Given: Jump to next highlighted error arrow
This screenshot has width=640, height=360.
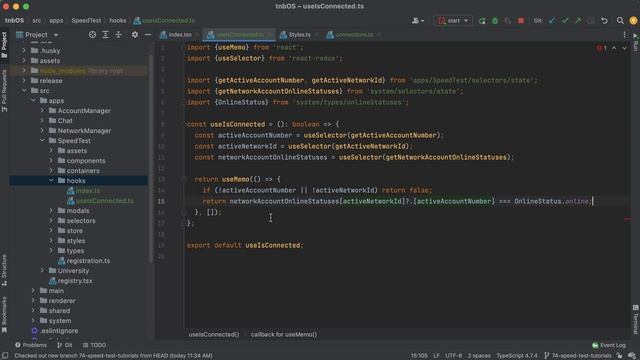Looking at the screenshot, I should (624, 48).
